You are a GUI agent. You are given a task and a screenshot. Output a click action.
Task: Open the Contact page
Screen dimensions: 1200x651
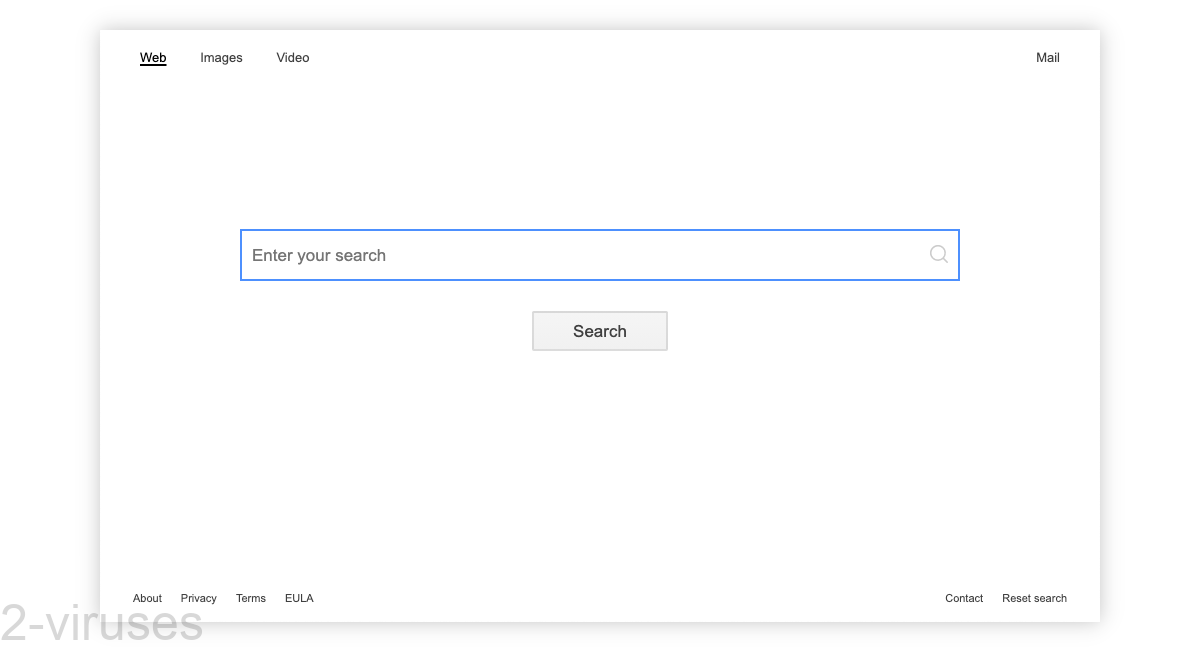[964, 598]
